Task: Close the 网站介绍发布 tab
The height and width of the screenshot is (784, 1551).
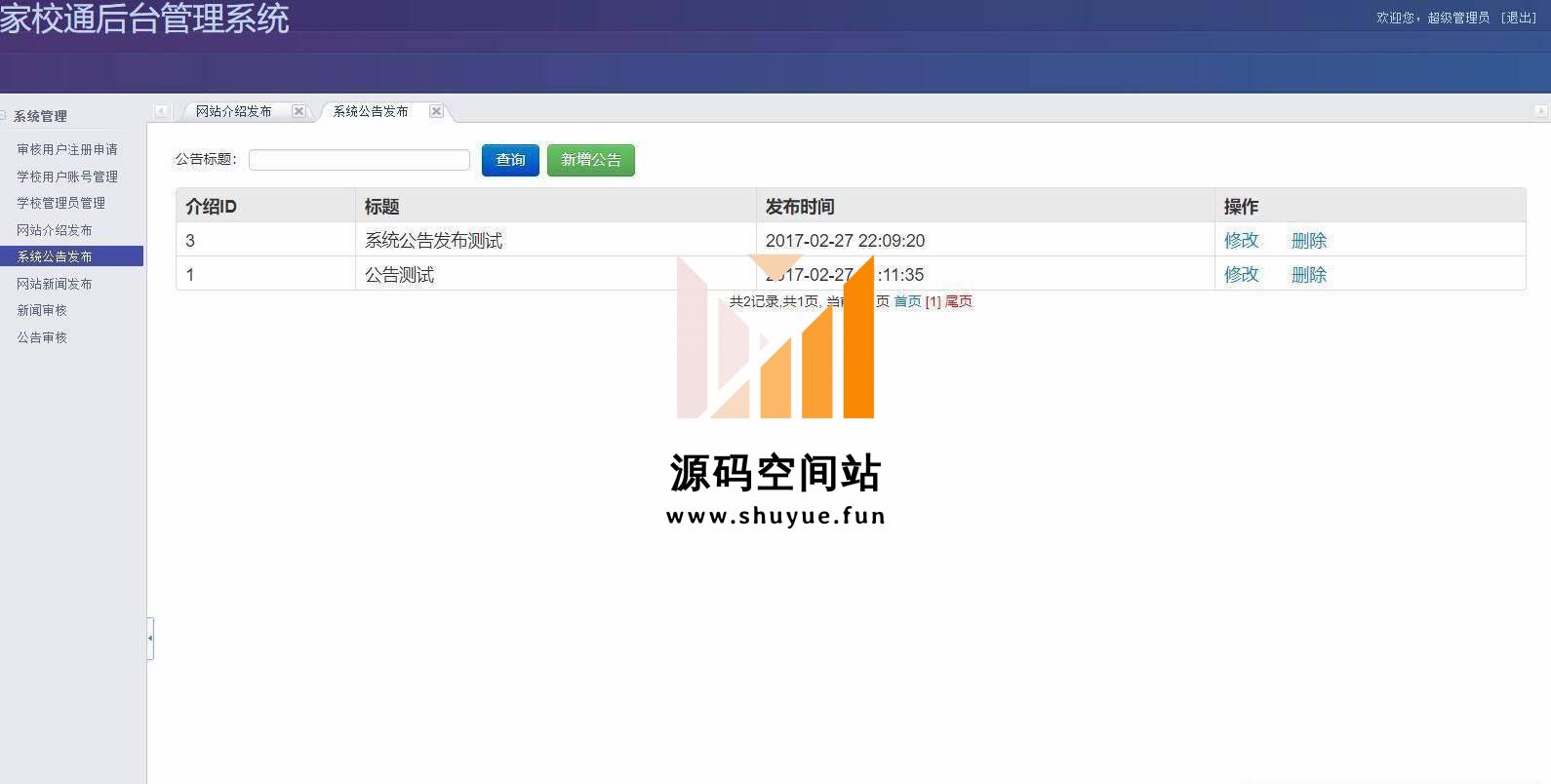Action: (298, 111)
